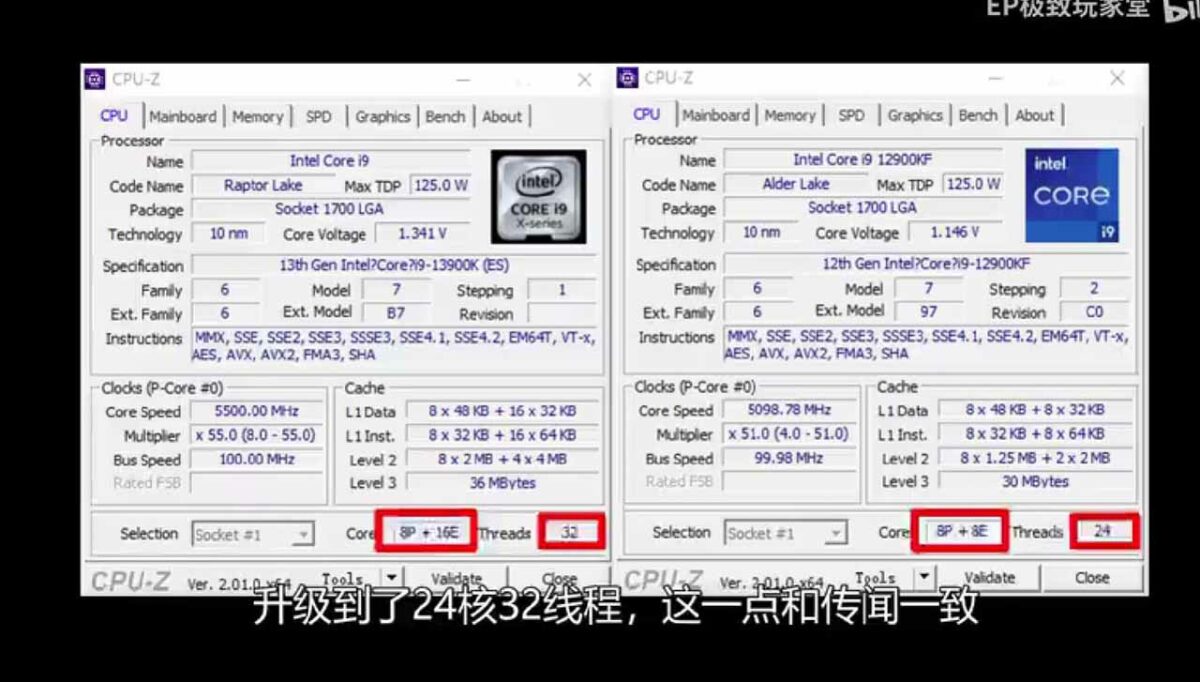Open Bench tab in Alder Lake window
Screen dimensions: 1200x682
coord(978,116)
